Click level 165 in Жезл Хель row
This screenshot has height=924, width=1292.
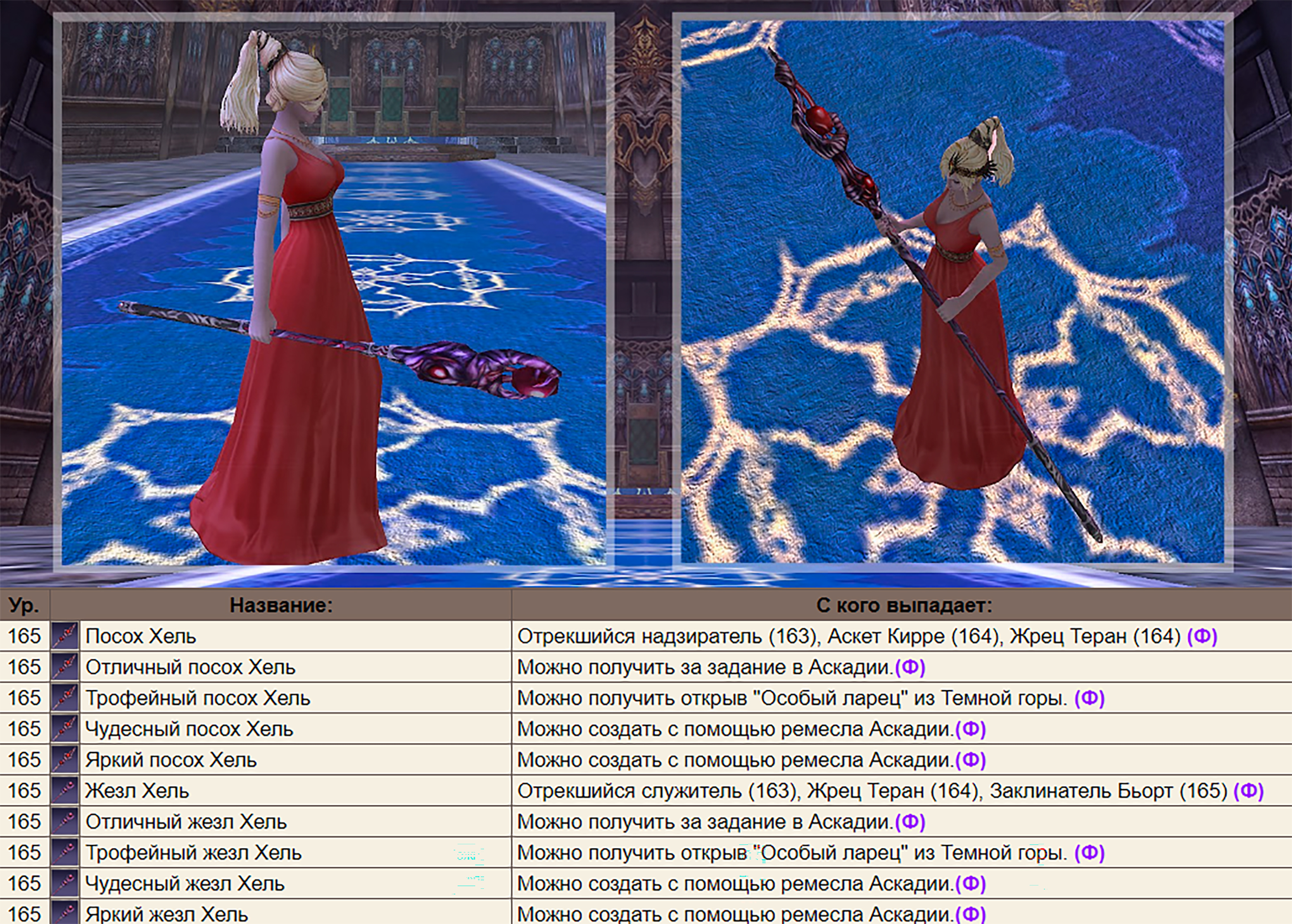pyautogui.click(x=24, y=791)
